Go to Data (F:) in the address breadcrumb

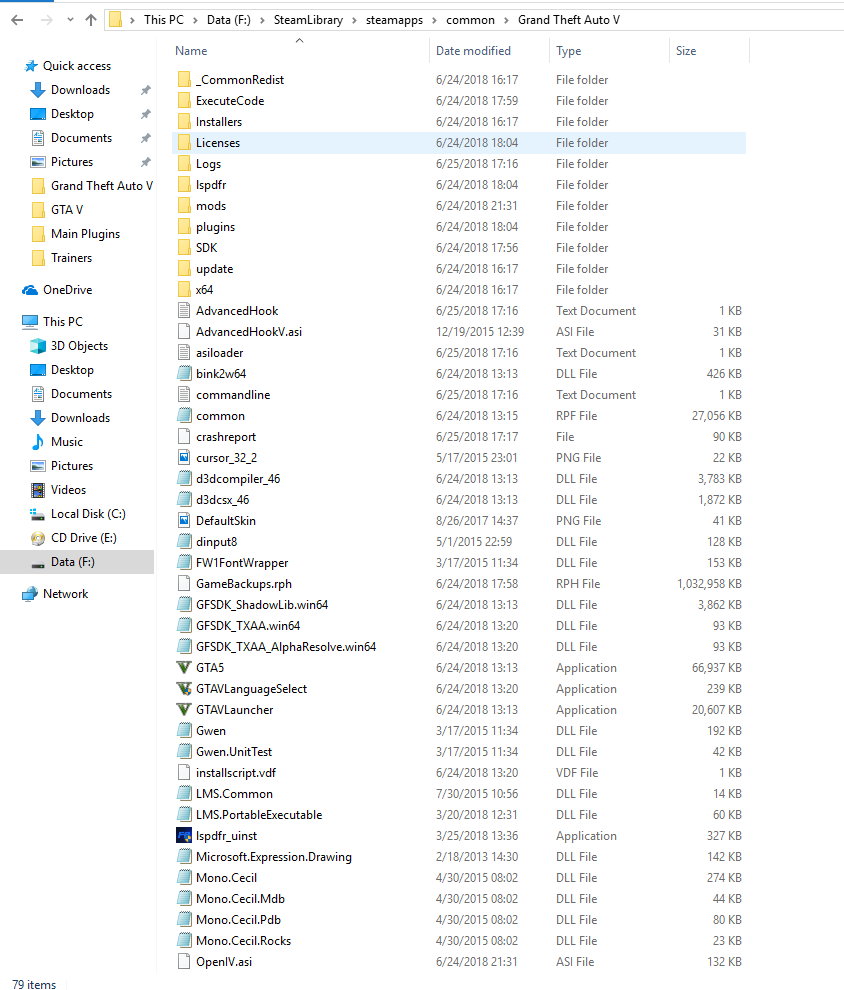click(229, 20)
